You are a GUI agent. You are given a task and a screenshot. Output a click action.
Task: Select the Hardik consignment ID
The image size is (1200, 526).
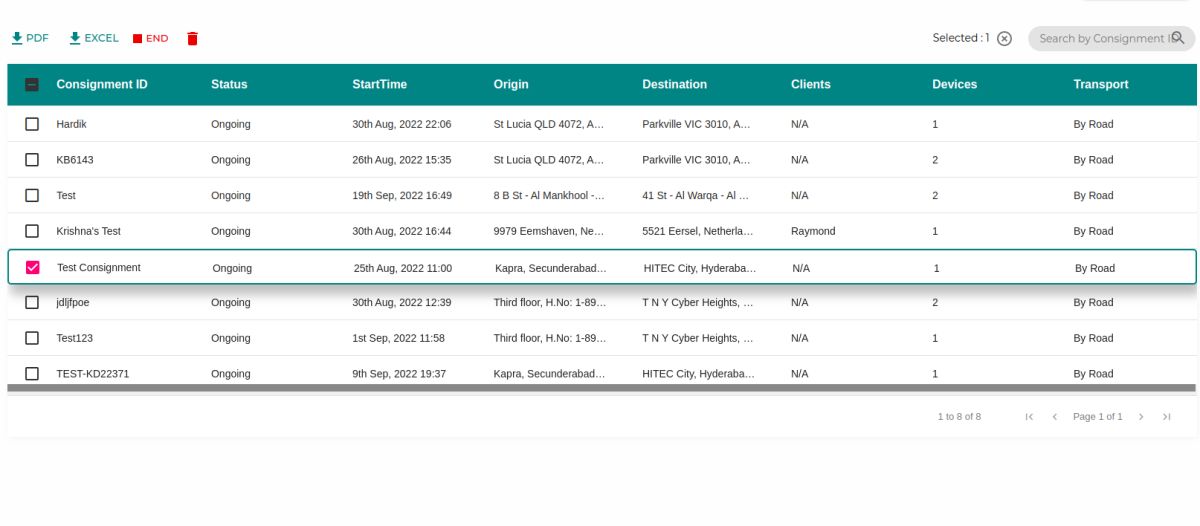73,124
